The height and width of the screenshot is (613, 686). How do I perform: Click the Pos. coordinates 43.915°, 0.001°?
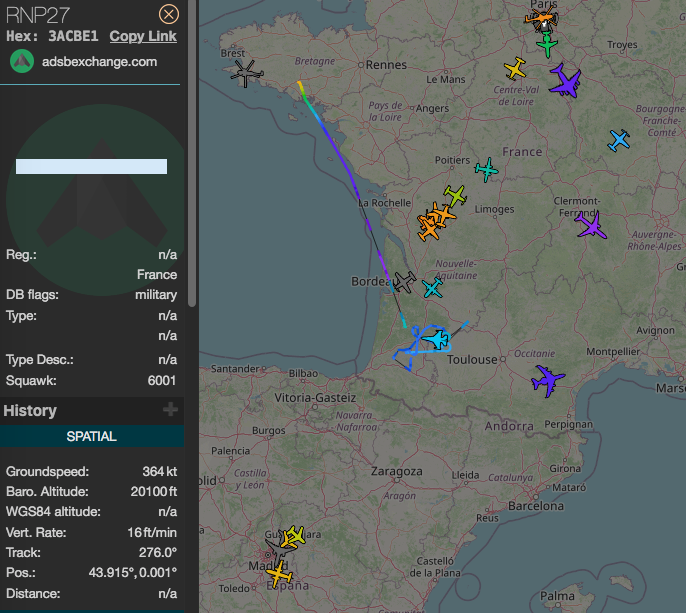[x=133, y=573]
